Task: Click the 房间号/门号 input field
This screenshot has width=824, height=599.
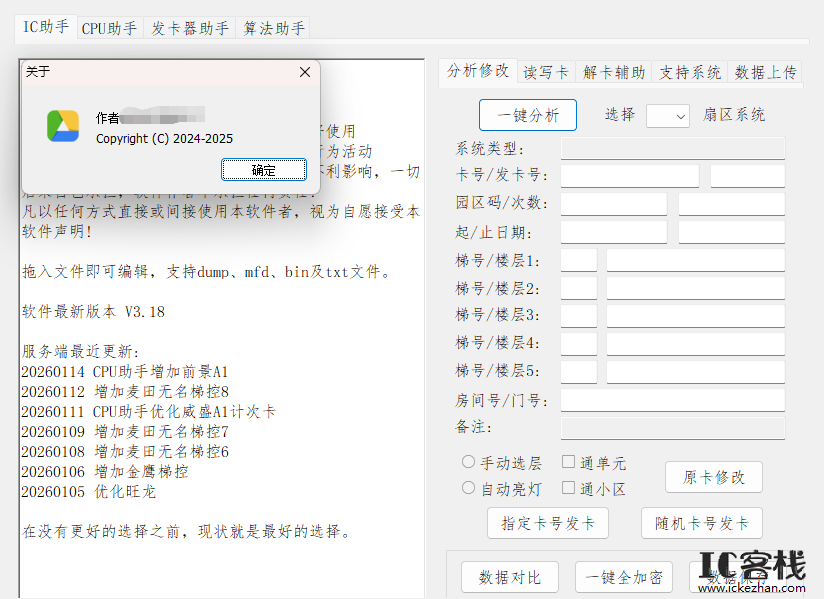Action: tap(672, 400)
